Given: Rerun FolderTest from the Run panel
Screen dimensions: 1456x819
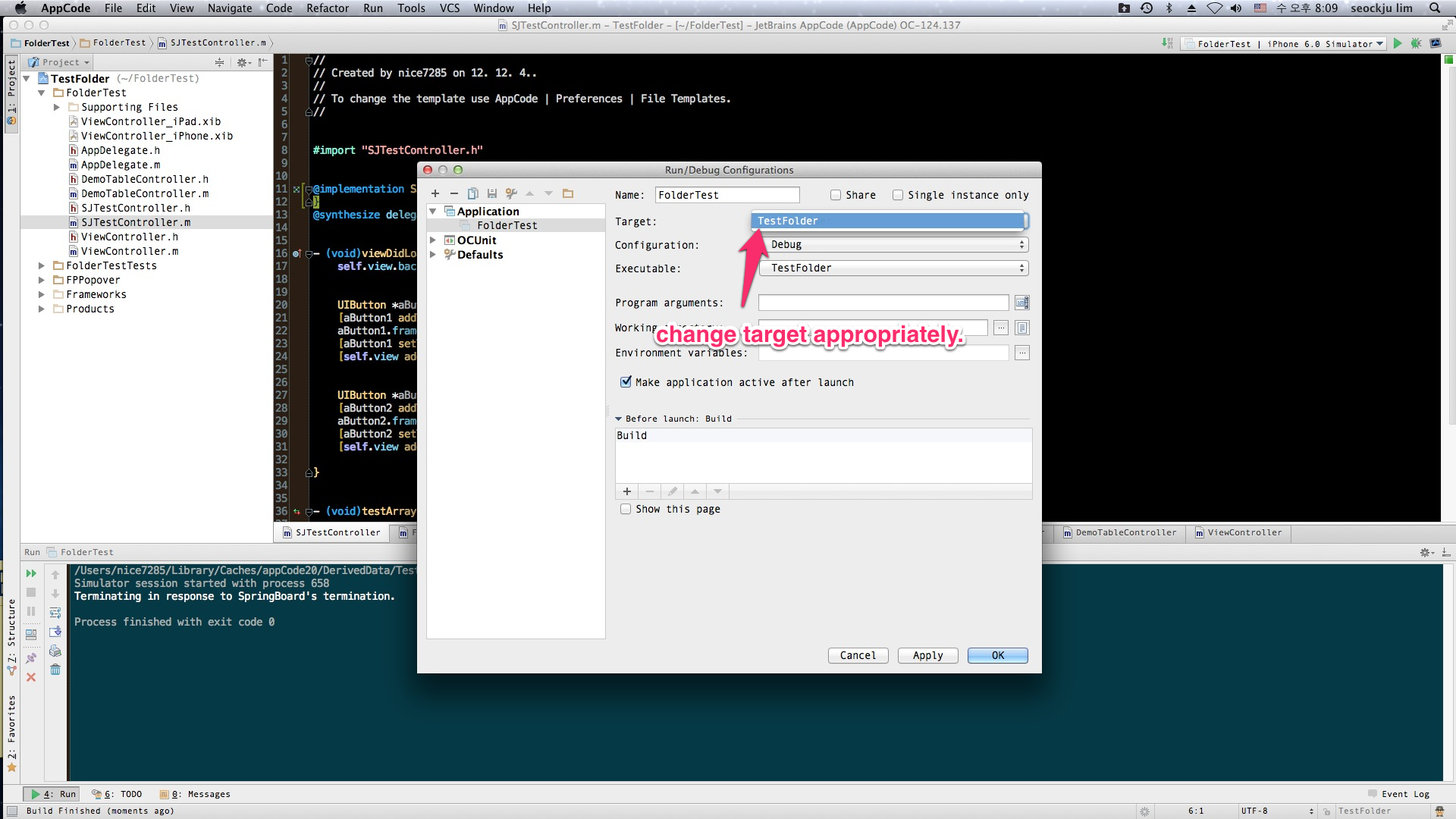Looking at the screenshot, I should point(31,573).
